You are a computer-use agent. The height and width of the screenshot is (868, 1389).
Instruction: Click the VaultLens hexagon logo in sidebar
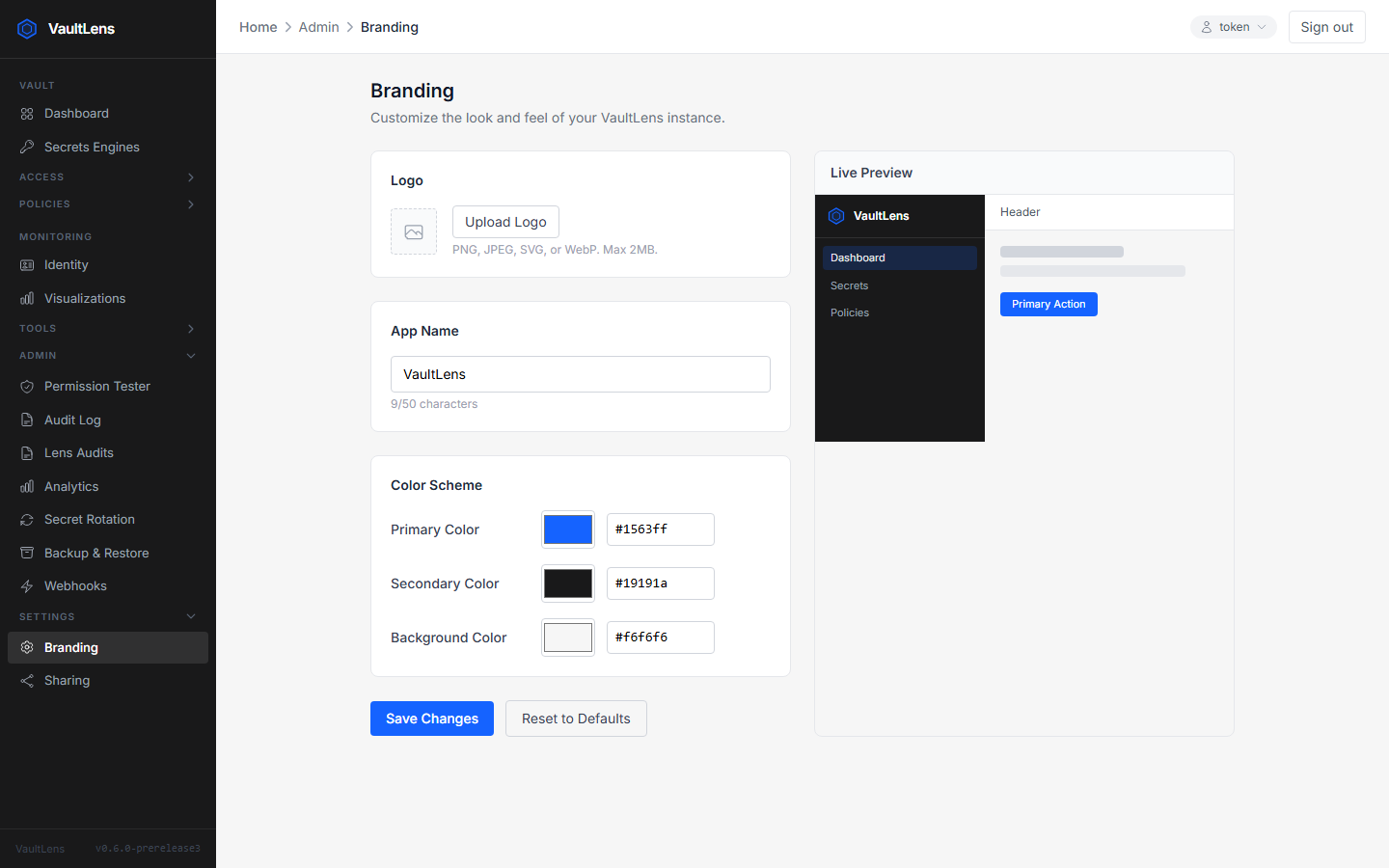click(27, 29)
